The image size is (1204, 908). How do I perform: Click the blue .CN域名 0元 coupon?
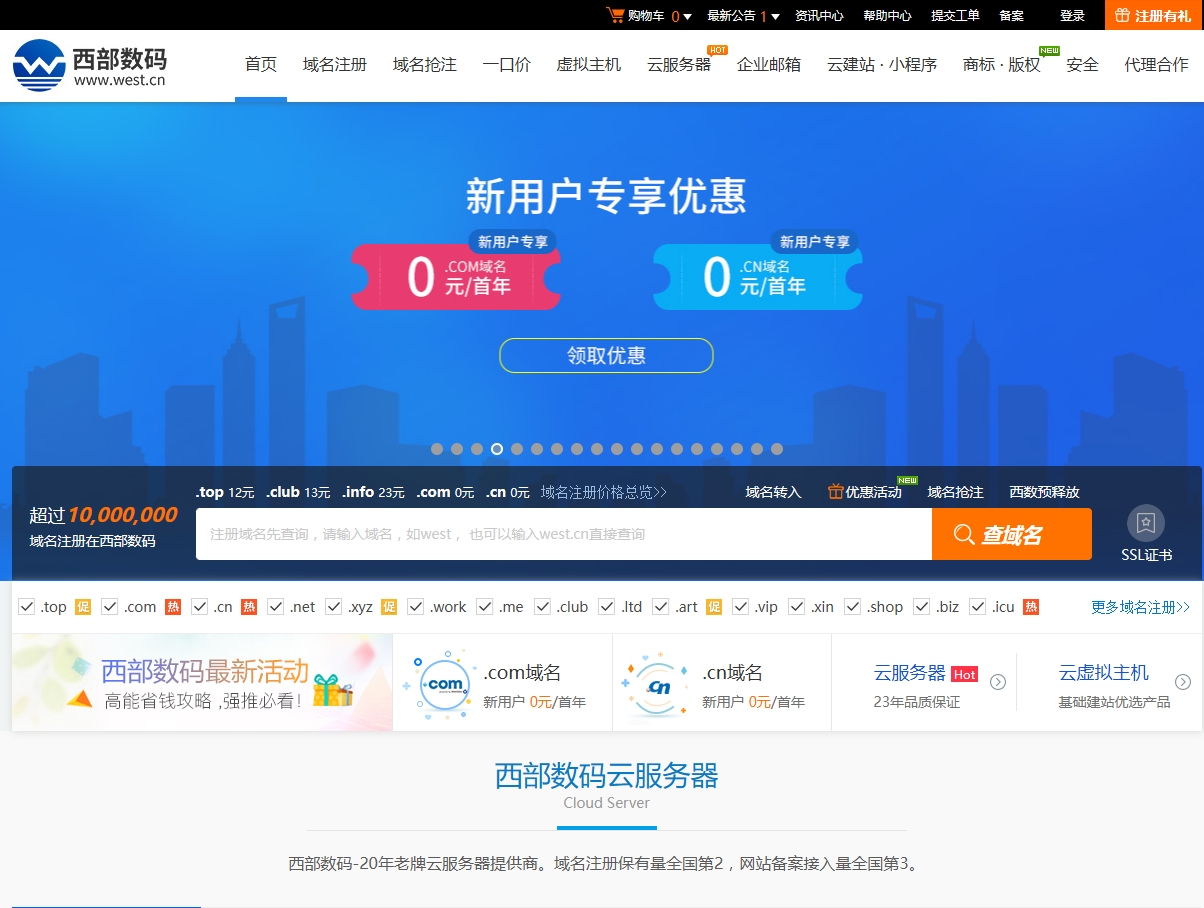[x=758, y=277]
